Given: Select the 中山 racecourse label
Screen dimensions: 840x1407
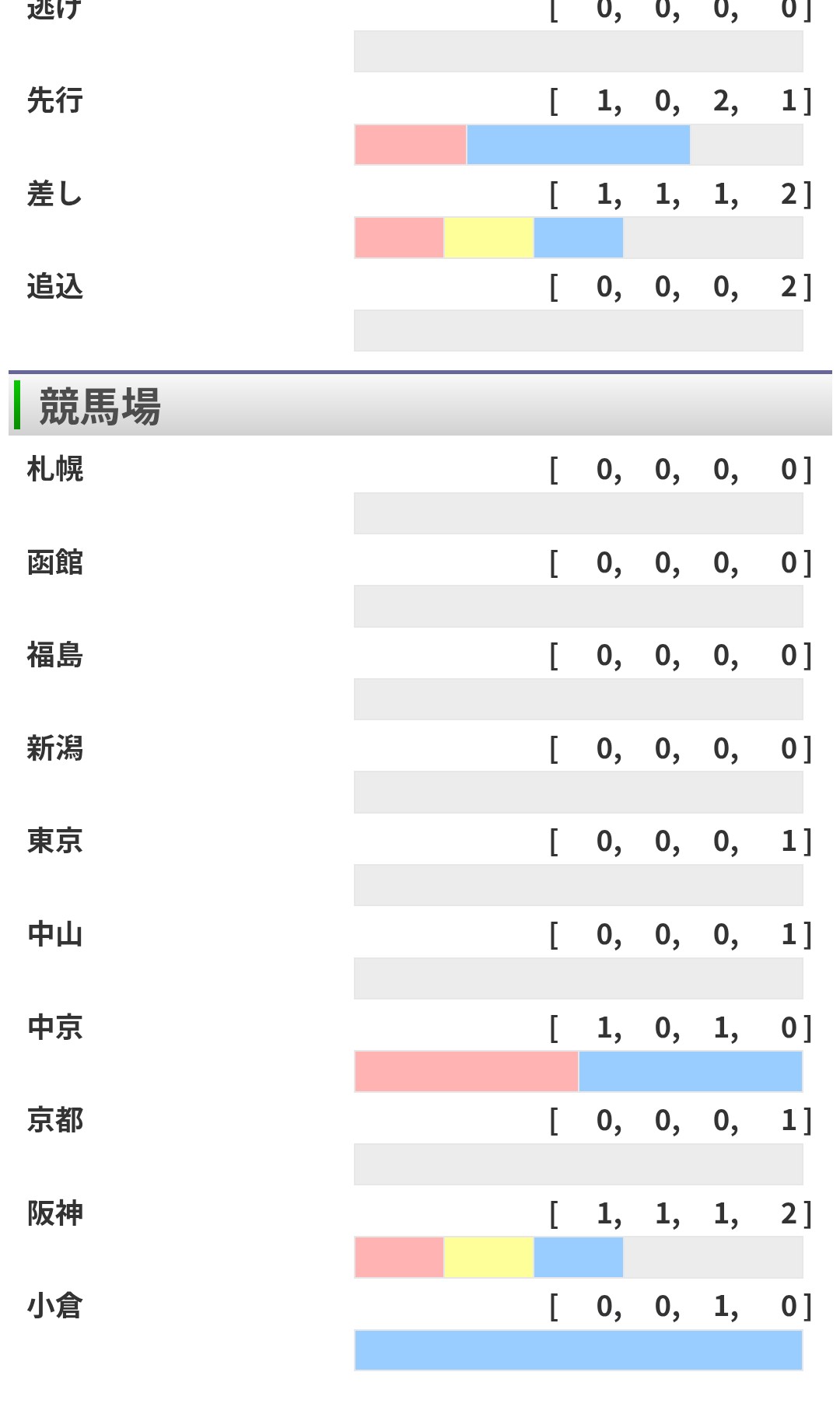Looking at the screenshot, I should pyautogui.click(x=54, y=934).
